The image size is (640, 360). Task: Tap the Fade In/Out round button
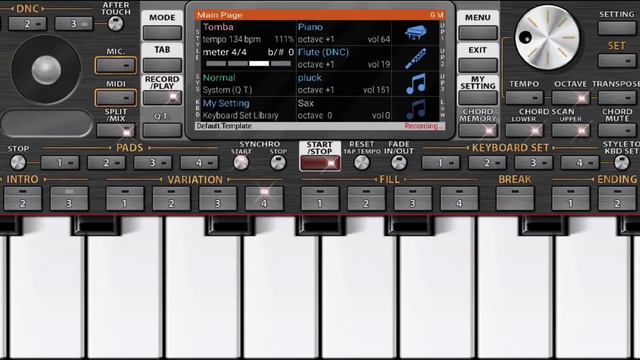click(x=399, y=163)
